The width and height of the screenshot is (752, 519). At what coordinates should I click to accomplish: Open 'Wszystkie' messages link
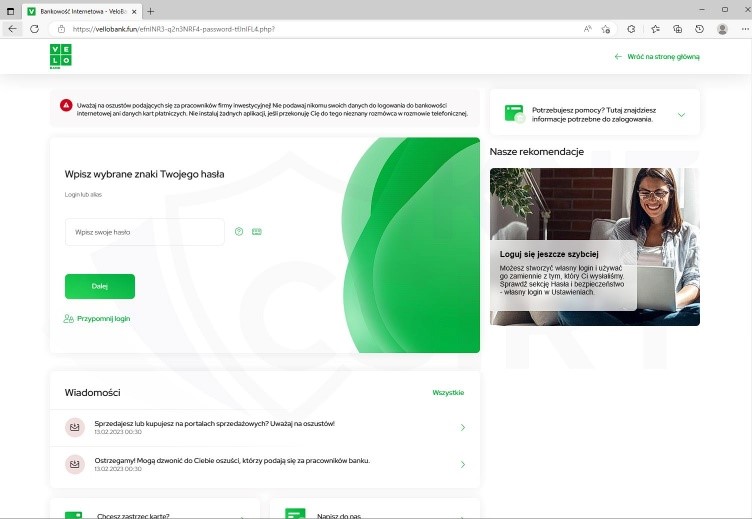[448, 393]
